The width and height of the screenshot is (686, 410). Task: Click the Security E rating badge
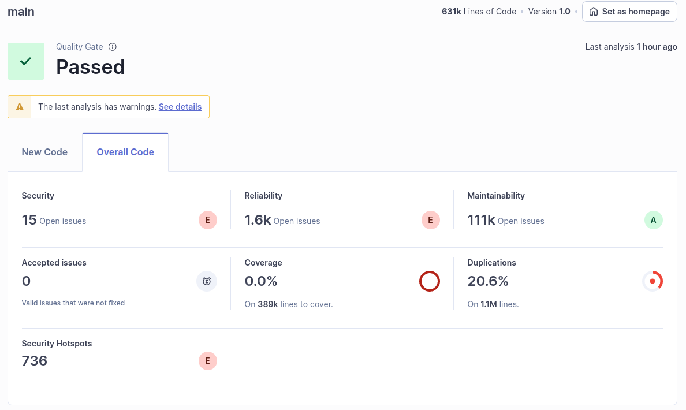coord(208,220)
